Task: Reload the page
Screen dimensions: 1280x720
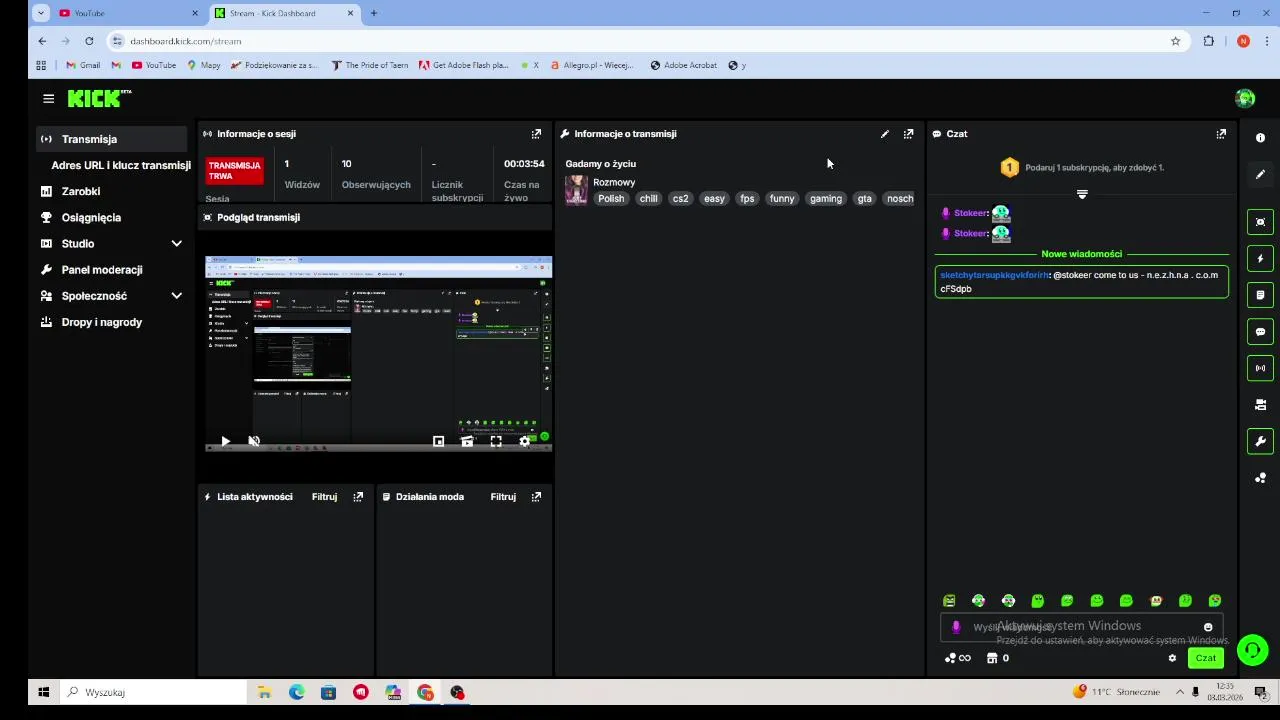Action: point(89,41)
